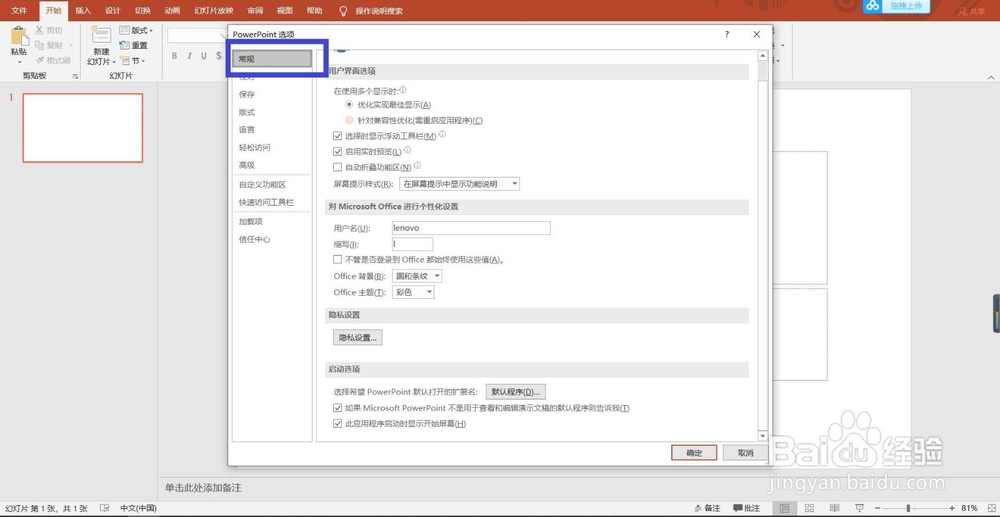Click info icon beside Live Preview option
Screen dimensions: 1000x517
tap(408, 150)
